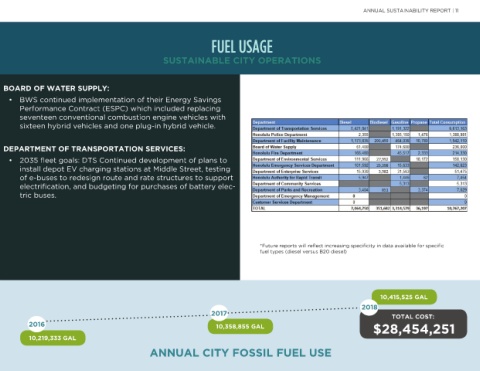Click the Total Consumption column header

tap(448, 122)
